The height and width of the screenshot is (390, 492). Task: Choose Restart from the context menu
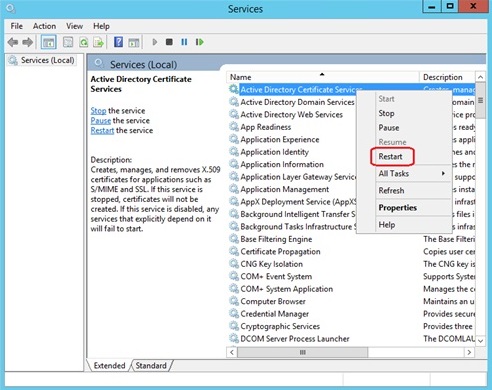[x=390, y=156]
